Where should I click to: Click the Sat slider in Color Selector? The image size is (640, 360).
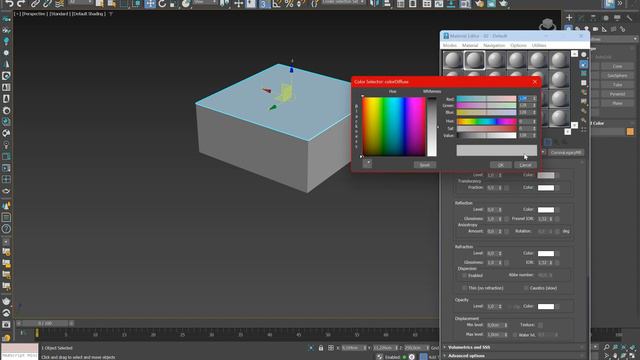pos(486,128)
